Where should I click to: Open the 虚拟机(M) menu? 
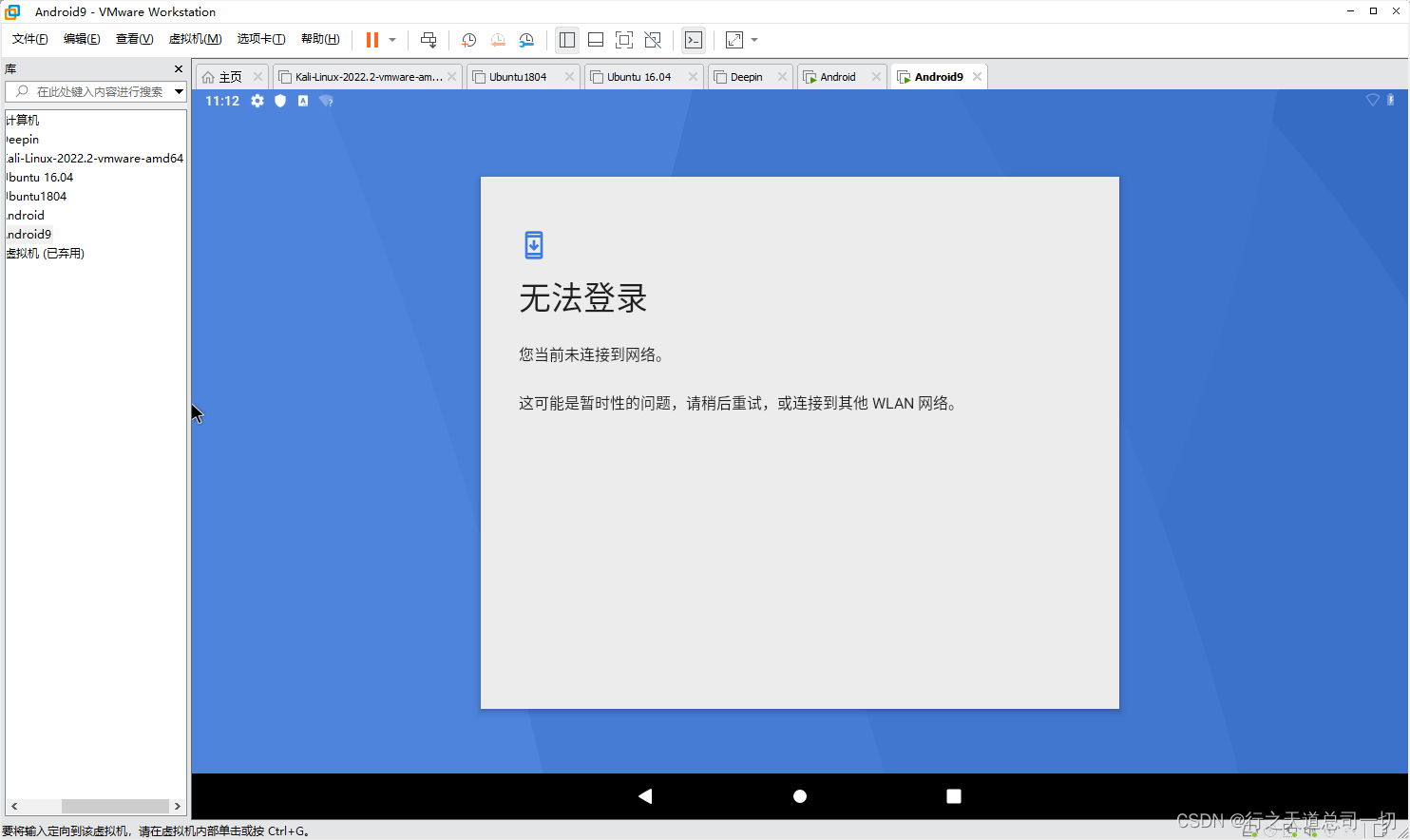[x=195, y=39]
